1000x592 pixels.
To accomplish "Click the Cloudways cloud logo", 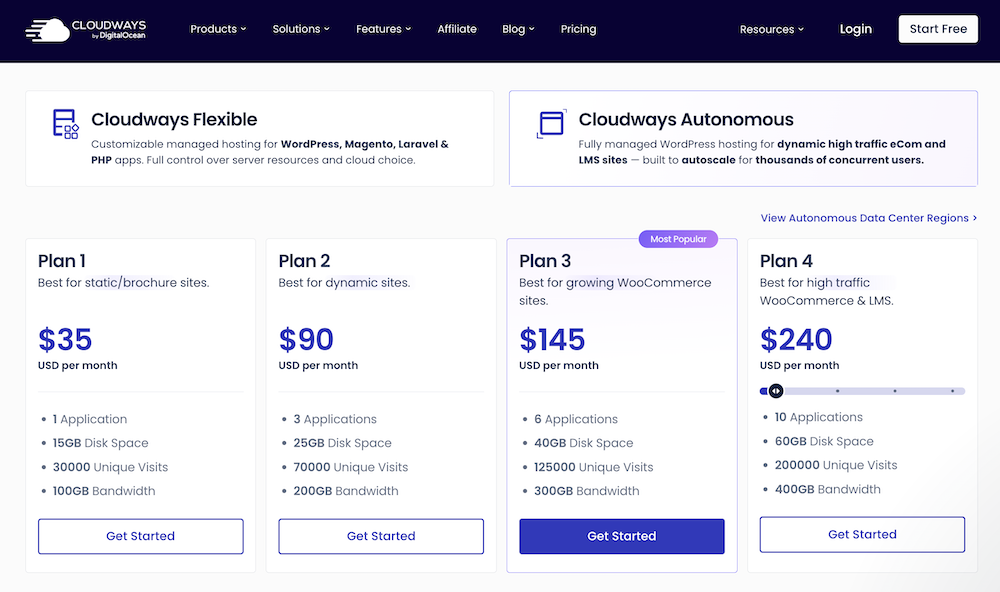I will 85,29.
